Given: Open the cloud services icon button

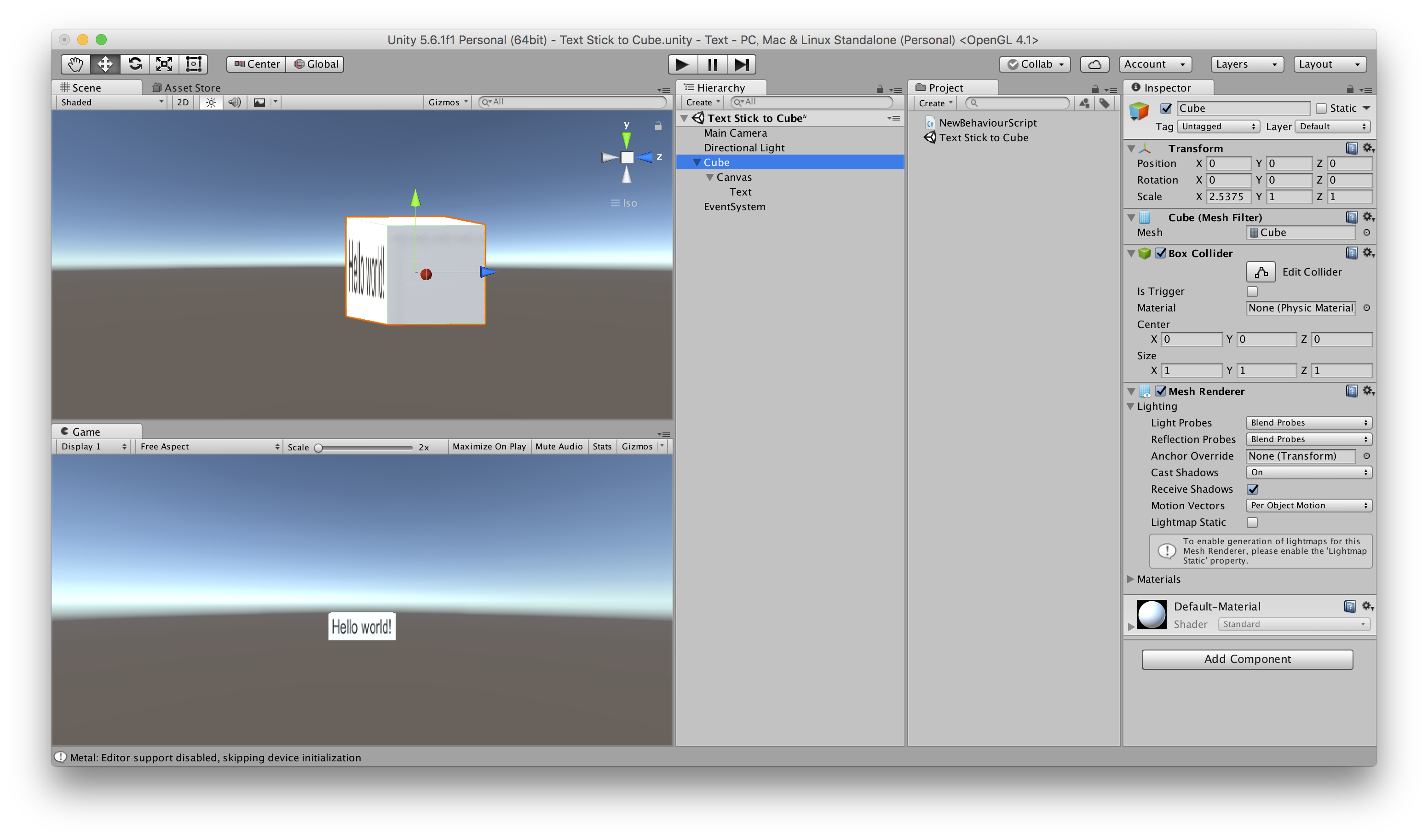Looking at the screenshot, I should pyautogui.click(x=1094, y=64).
